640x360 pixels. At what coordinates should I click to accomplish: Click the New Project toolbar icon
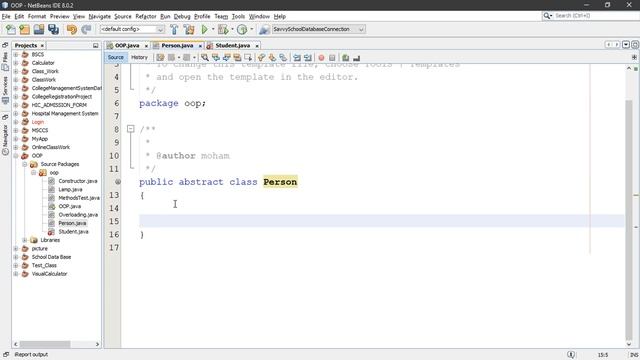(24, 29)
